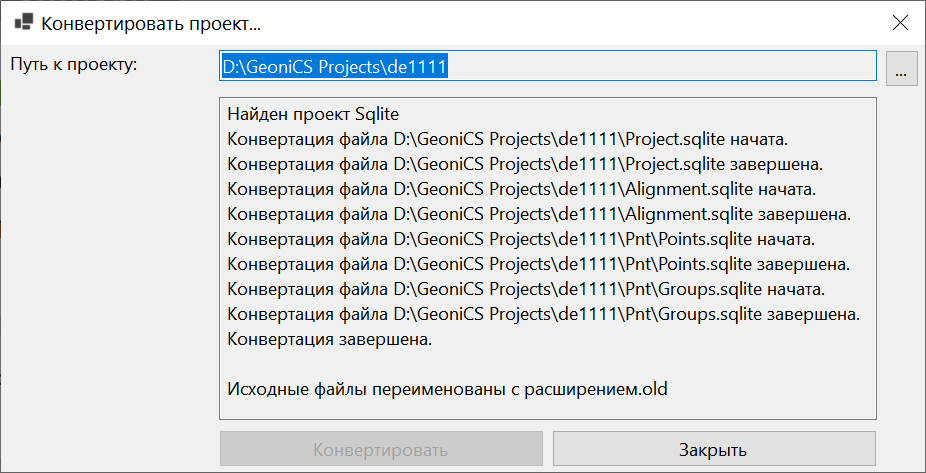The image size is (926, 473).
Task: Click the Alignment.sqlite 'завершена' log entry
Action: point(539,213)
